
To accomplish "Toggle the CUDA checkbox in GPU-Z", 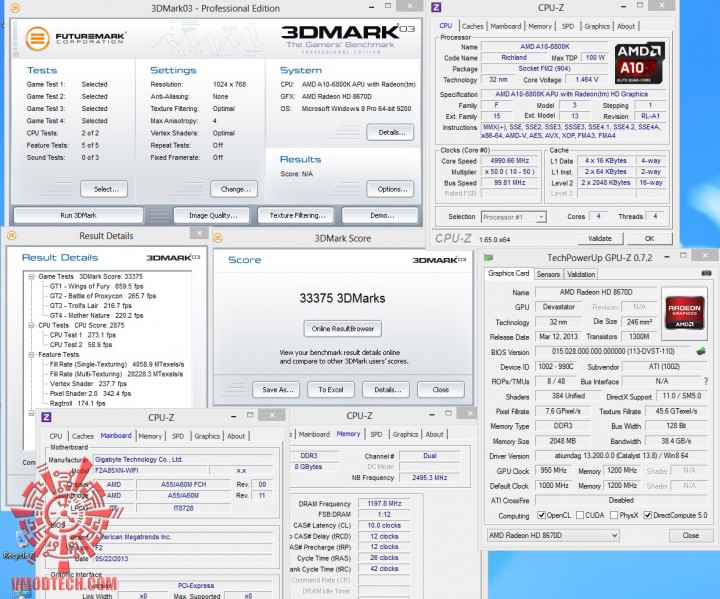I will [x=580, y=515].
